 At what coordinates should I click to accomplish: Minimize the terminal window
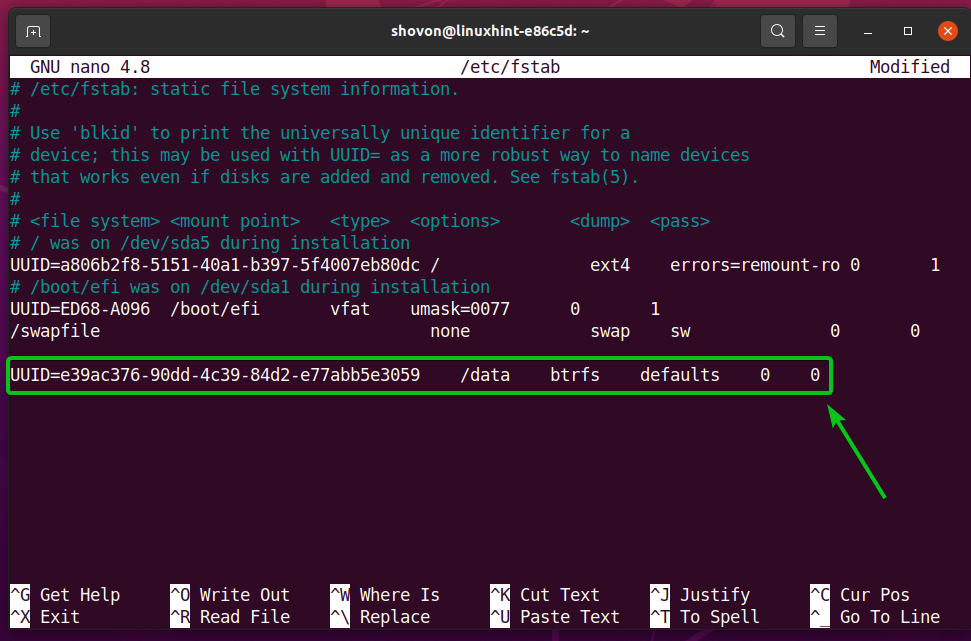(867, 31)
